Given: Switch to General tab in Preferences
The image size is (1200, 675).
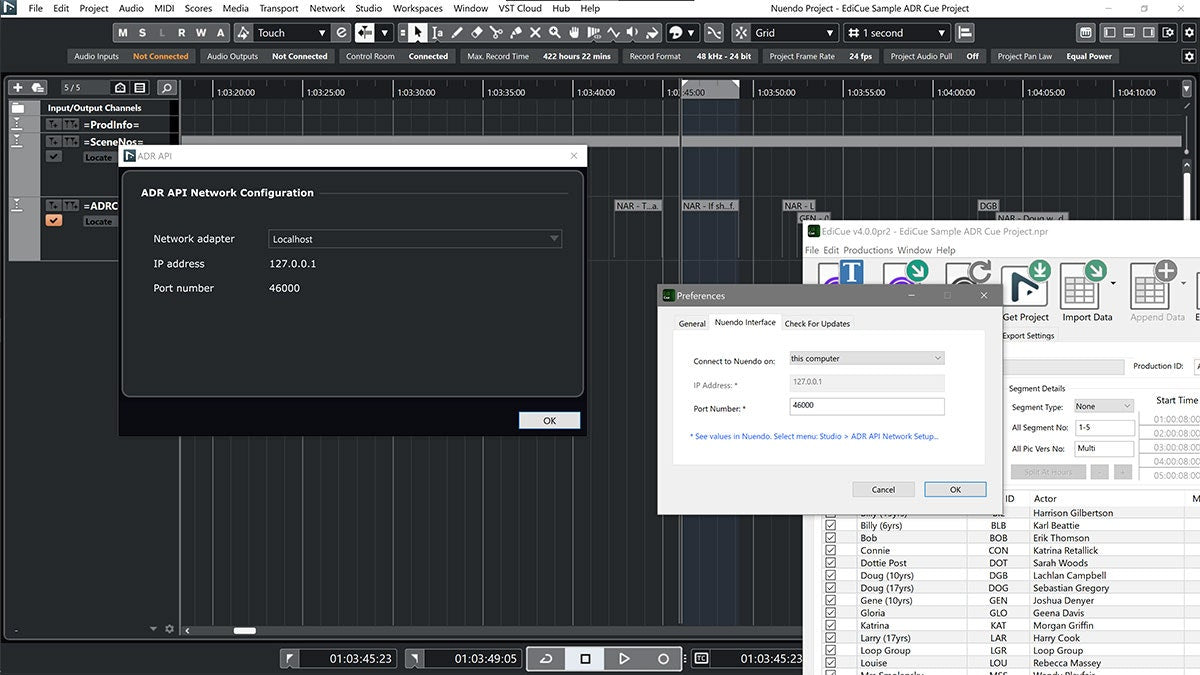Looking at the screenshot, I should [692, 323].
